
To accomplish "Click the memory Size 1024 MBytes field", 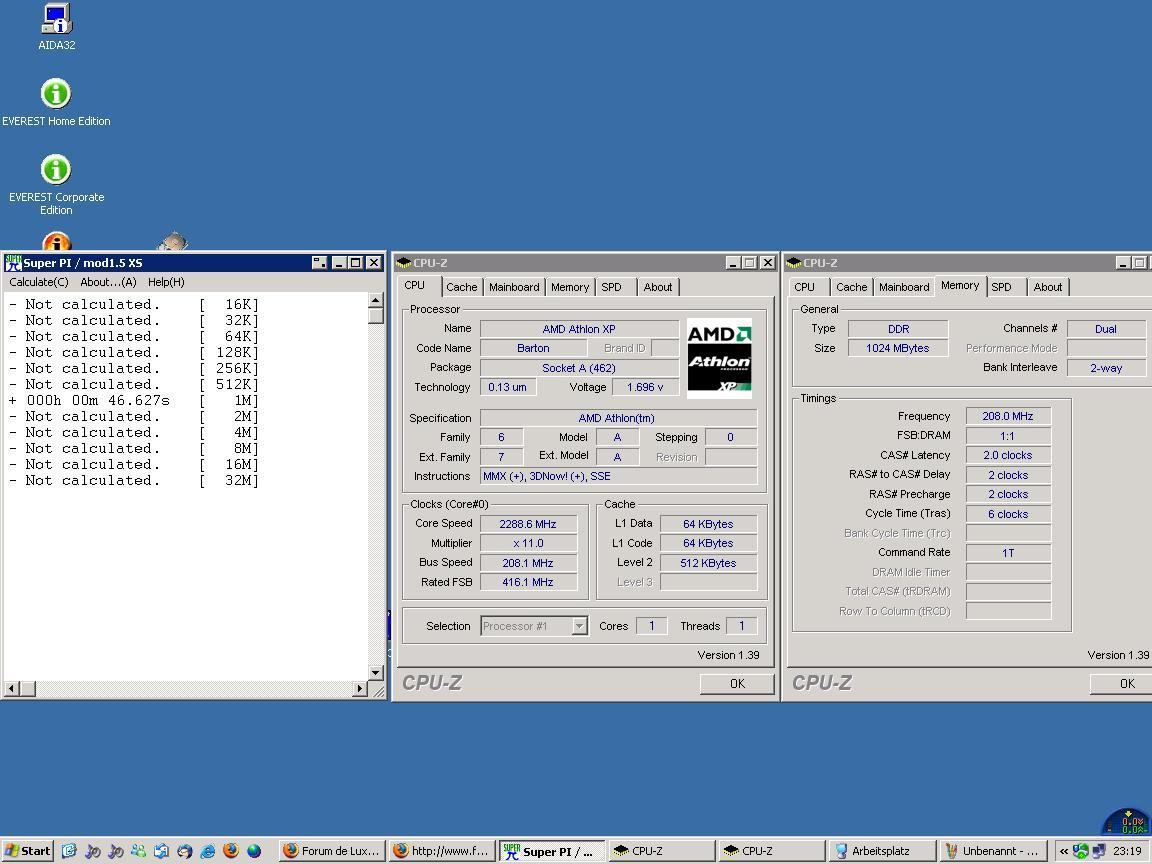I will pyautogui.click(x=897, y=348).
